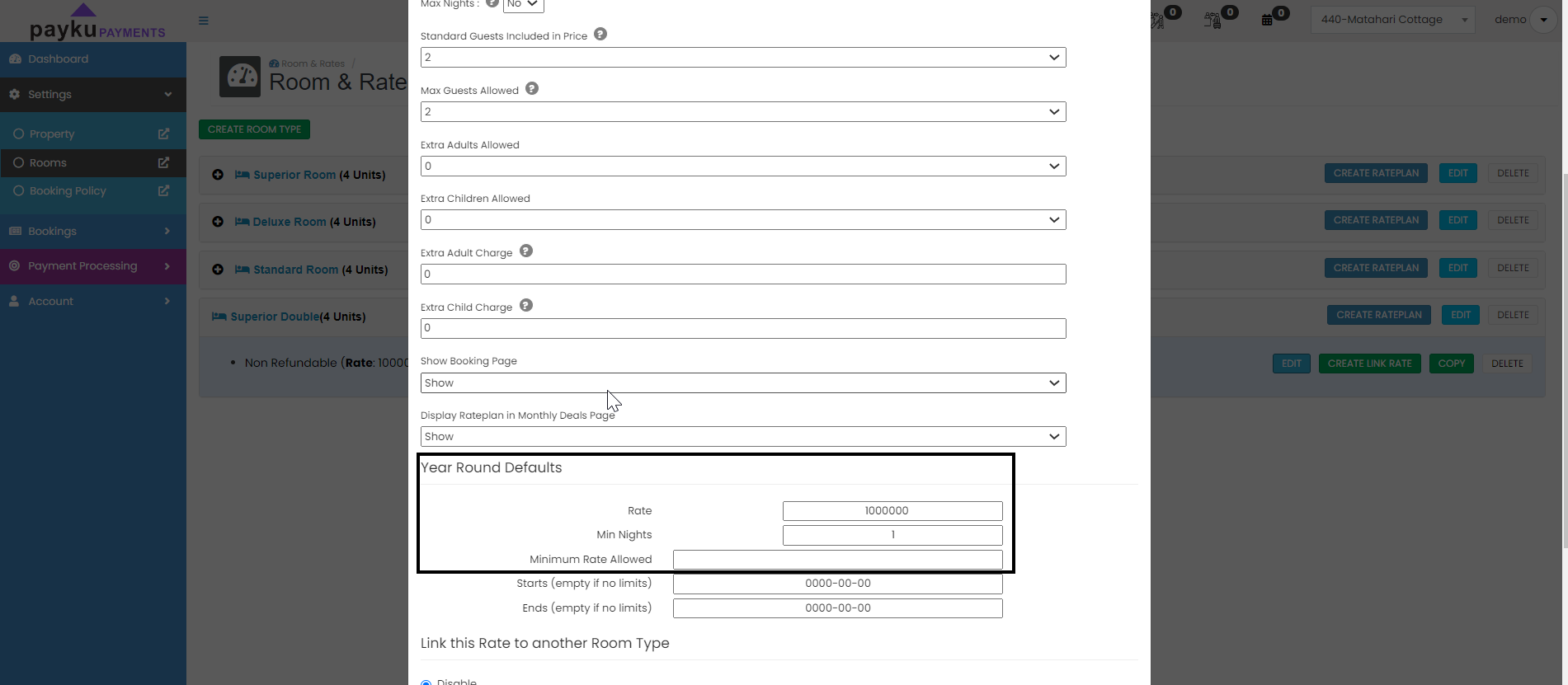Click COPY button for Non Refundable rate

1451,364
